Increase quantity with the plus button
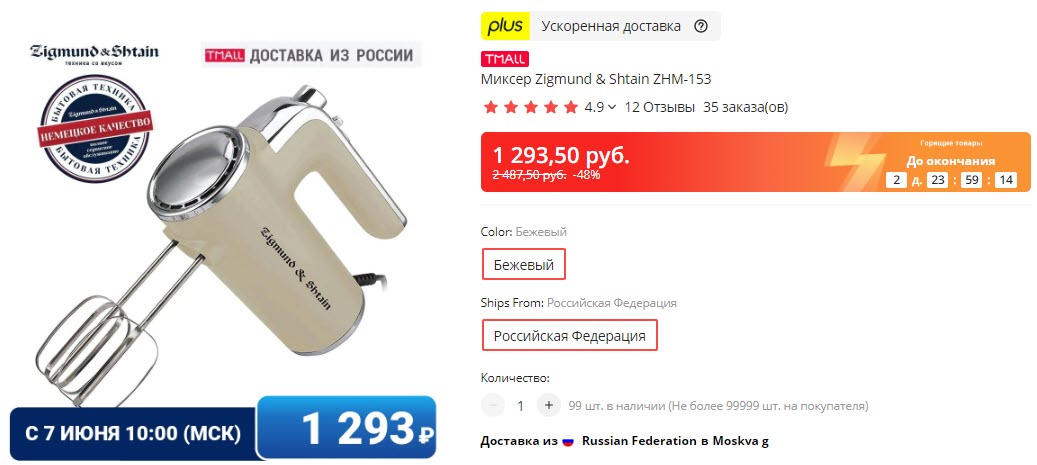The image size is (1037, 465). pyautogui.click(x=548, y=405)
